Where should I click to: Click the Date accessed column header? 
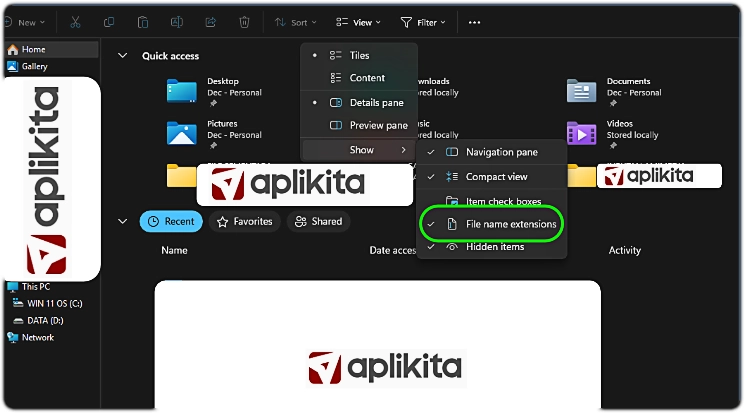[393, 250]
